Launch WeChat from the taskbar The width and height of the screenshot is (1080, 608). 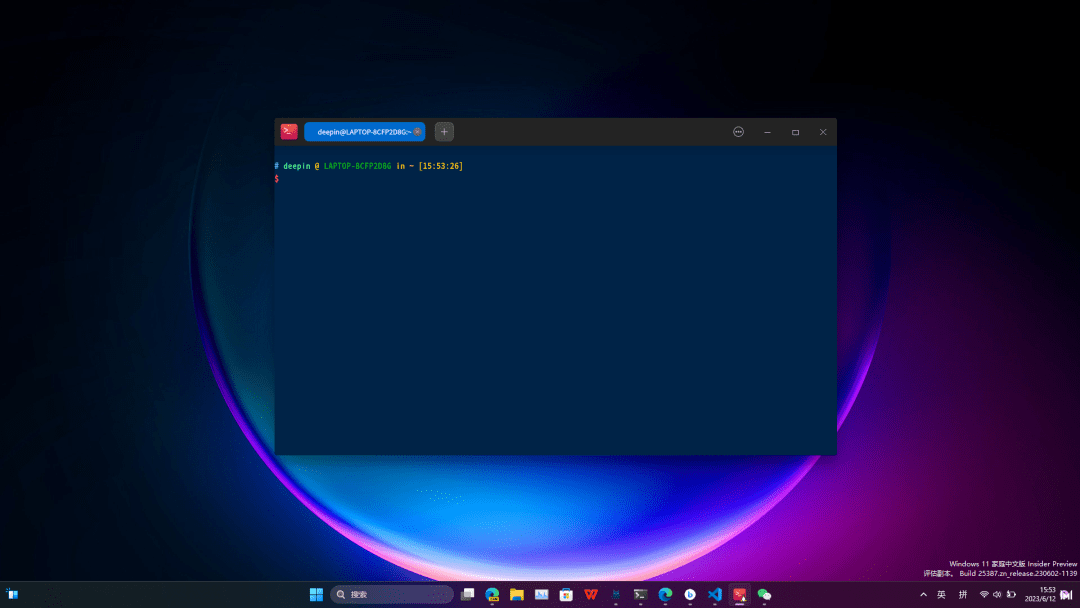tap(764, 594)
